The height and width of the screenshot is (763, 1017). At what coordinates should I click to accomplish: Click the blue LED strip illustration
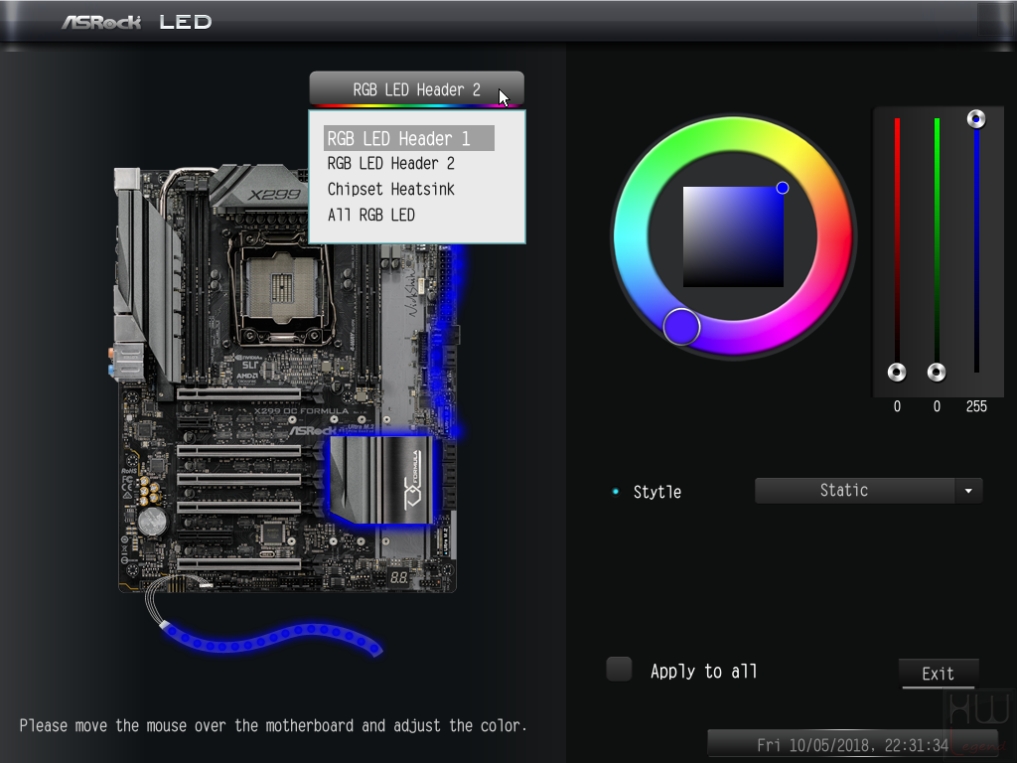[272, 638]
